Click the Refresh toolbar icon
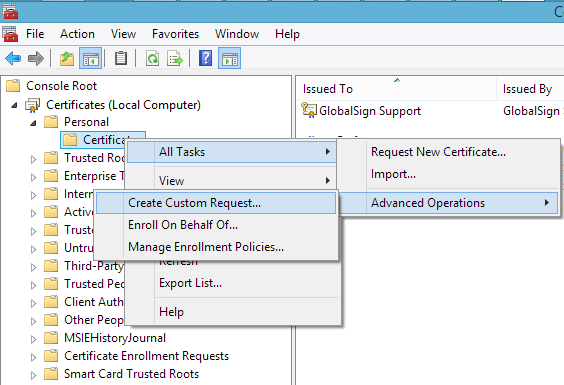Image resolution: width=564 pixels, height=385 pixels. coord(153,58)
